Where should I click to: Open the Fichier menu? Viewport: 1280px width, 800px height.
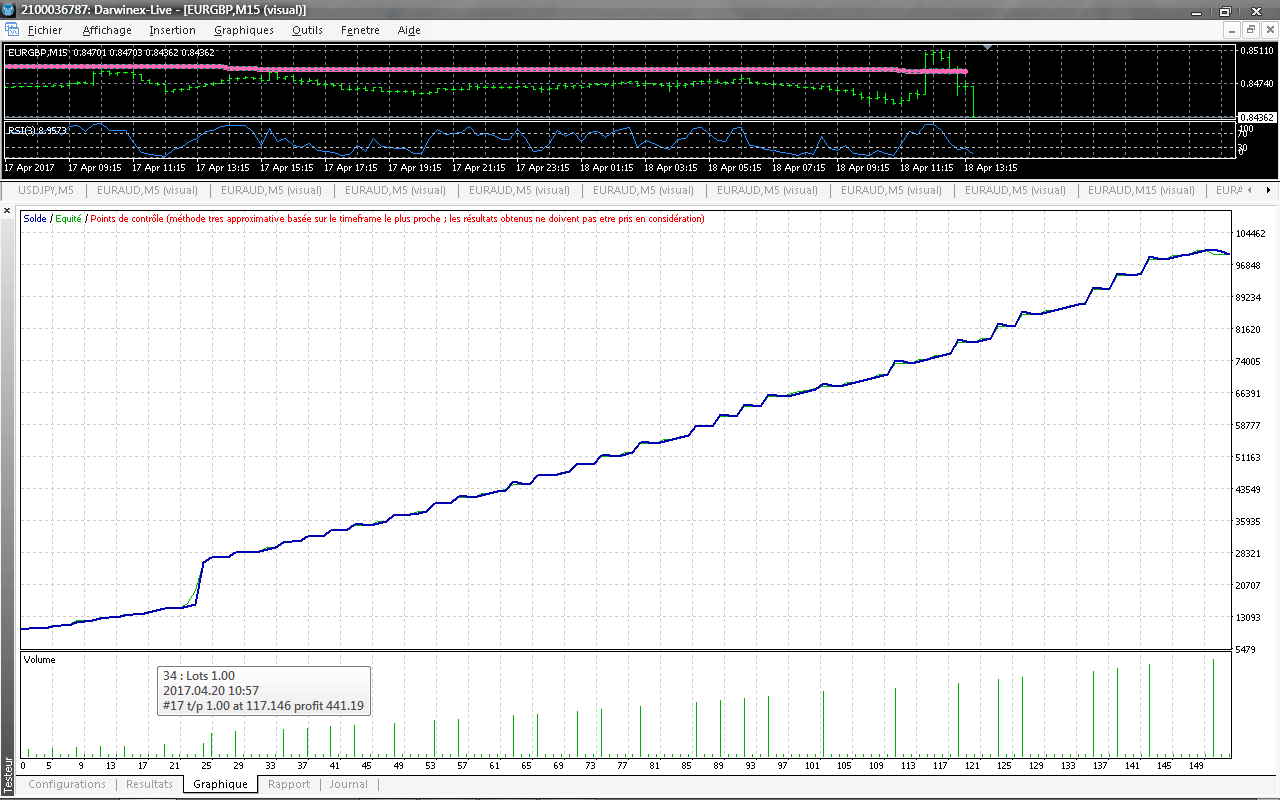pyautogui.click(x=45, y=30)
